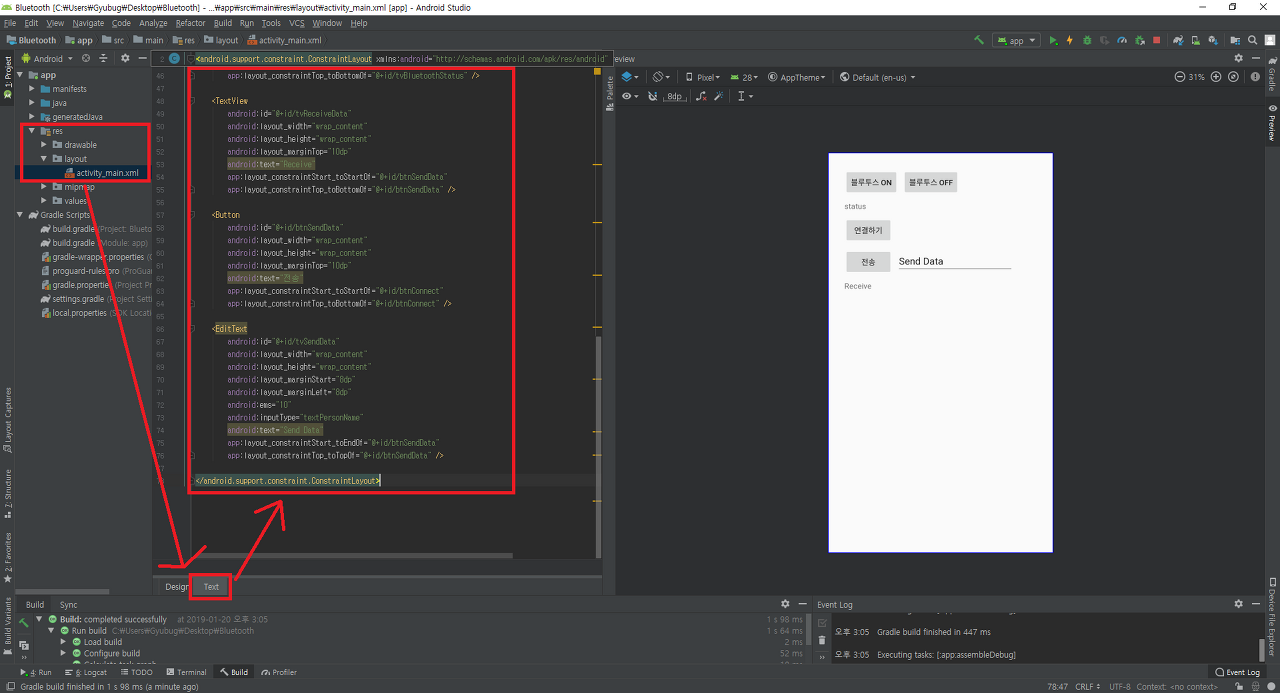The width and height of the screenshot is (1280, 693).
Task: Open the Terminal tool window
Action: tap(186, 672)
